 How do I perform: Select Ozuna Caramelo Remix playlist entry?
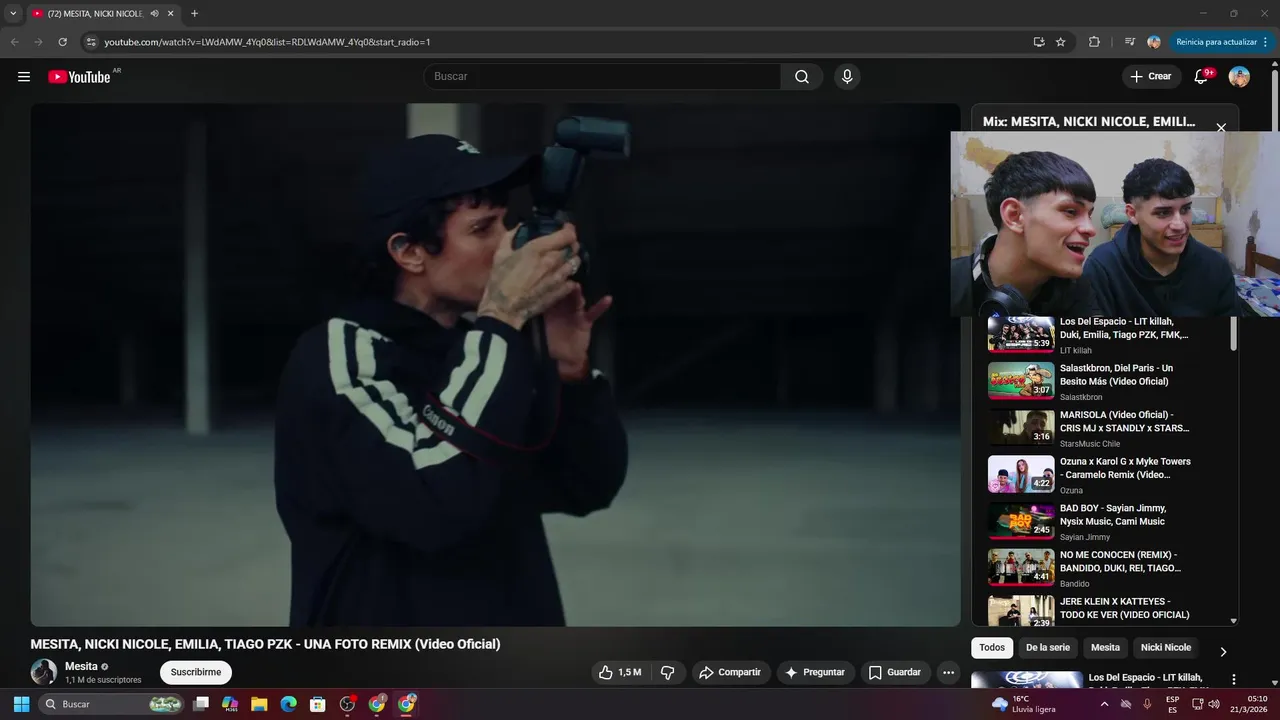click(1090, 475)
